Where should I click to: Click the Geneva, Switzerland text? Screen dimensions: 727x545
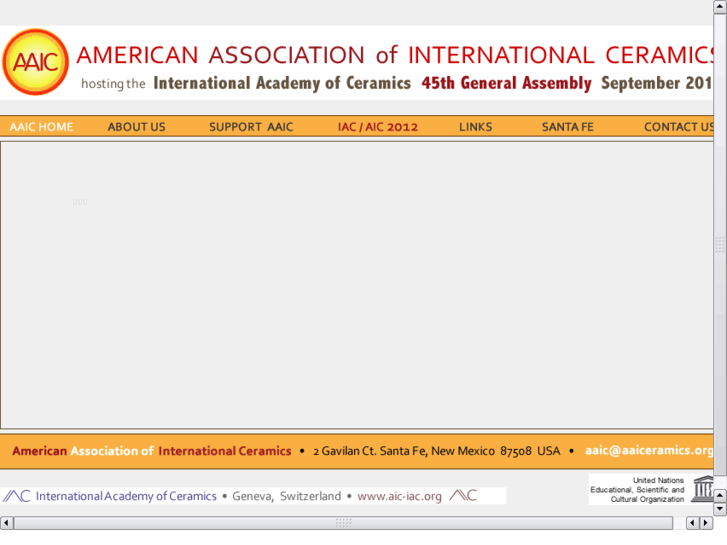pos(287,496)
